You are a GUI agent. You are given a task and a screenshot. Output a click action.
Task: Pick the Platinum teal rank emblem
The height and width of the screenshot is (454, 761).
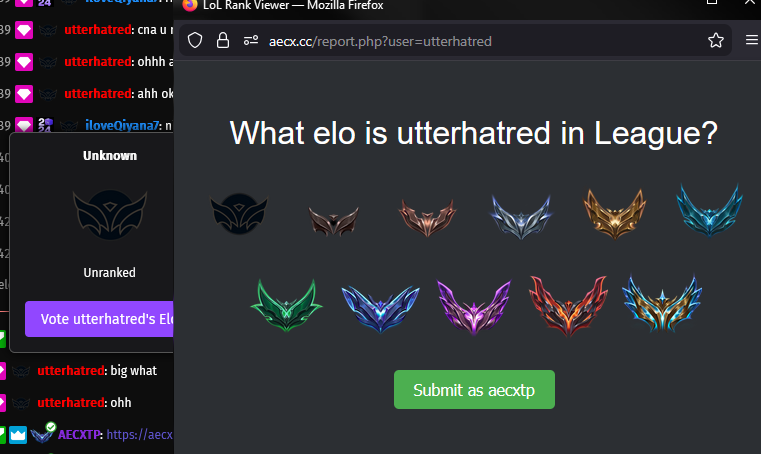pos(709,211)
